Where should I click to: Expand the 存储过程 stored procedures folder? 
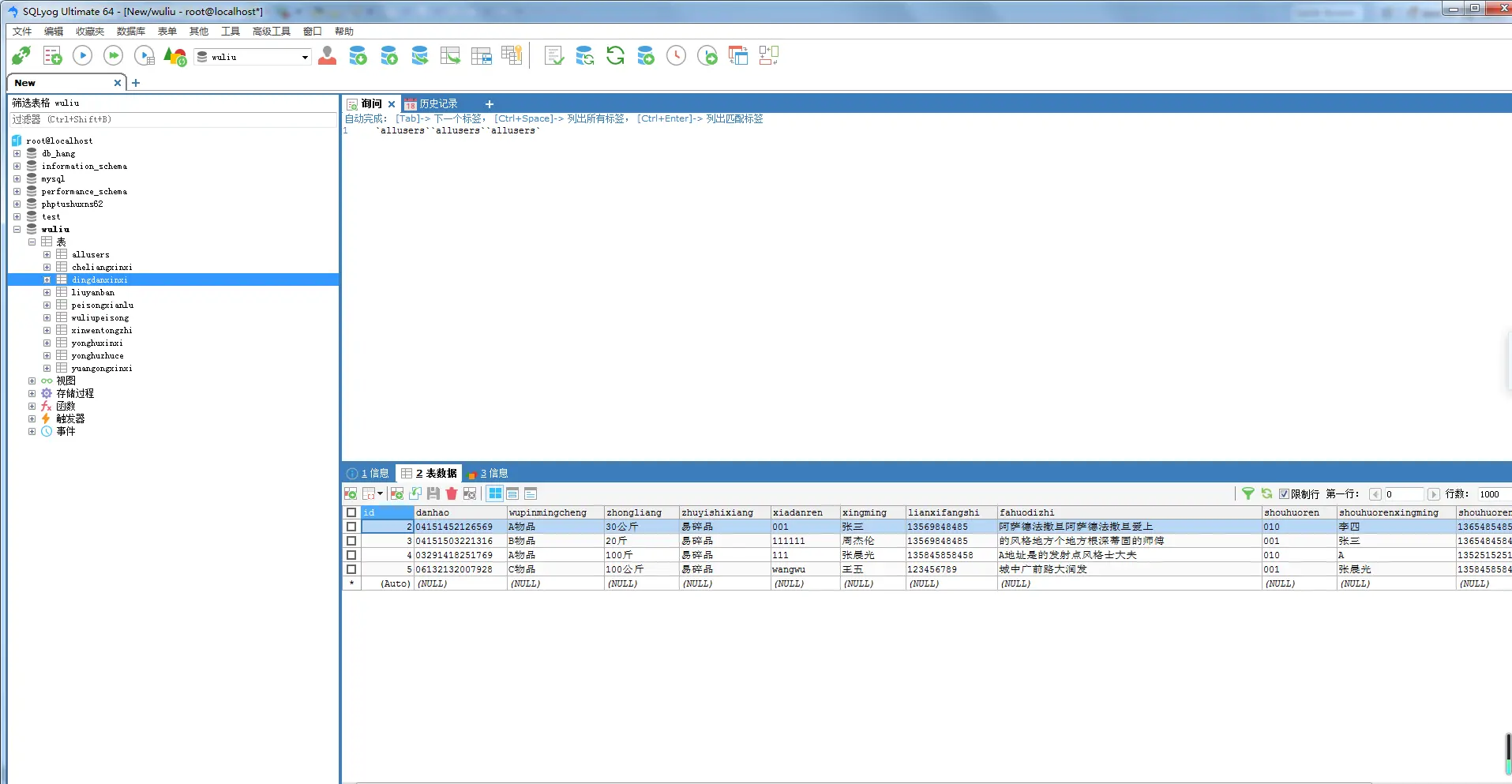tap(32, 394)
